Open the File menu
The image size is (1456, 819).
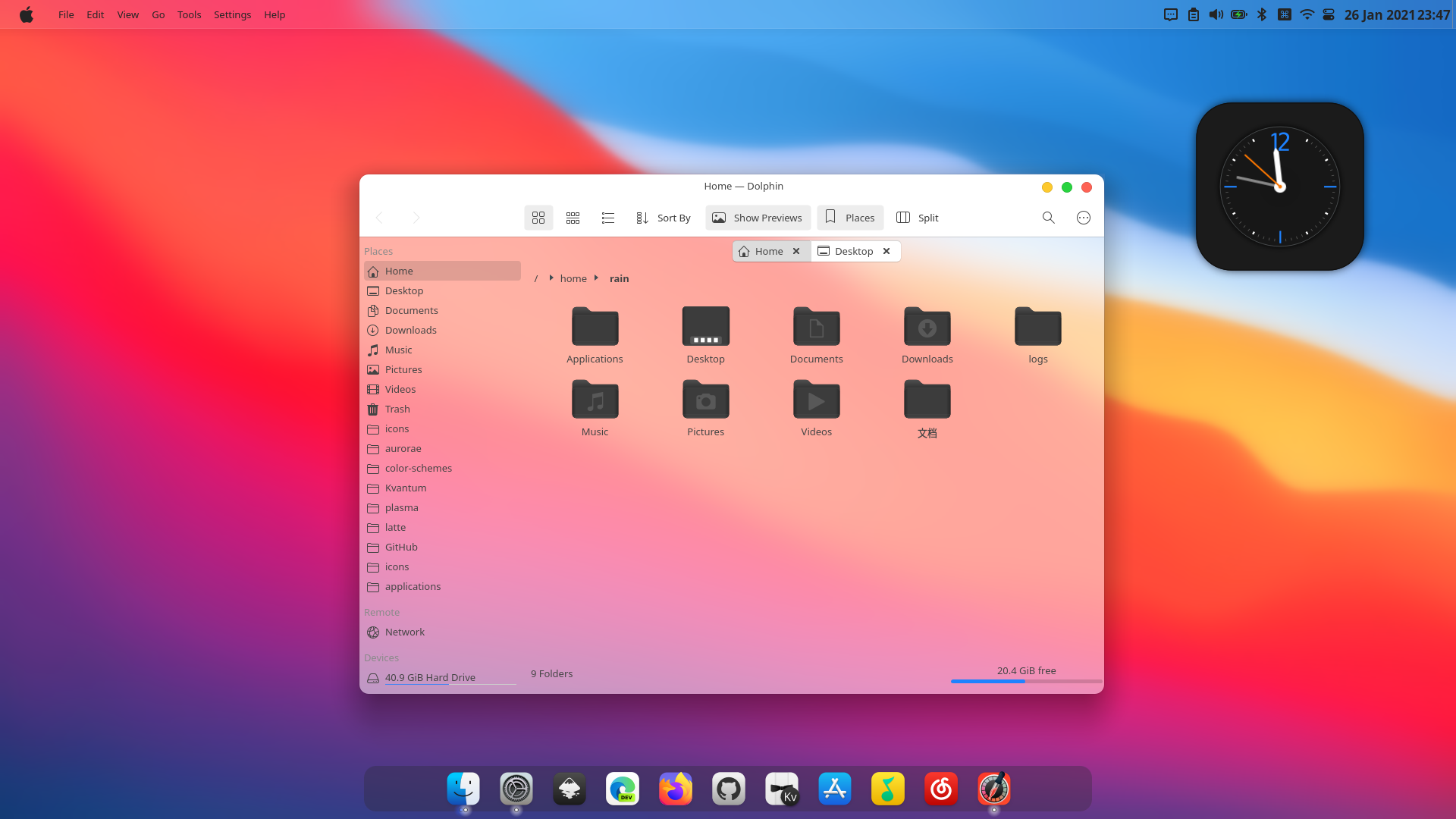66,14
